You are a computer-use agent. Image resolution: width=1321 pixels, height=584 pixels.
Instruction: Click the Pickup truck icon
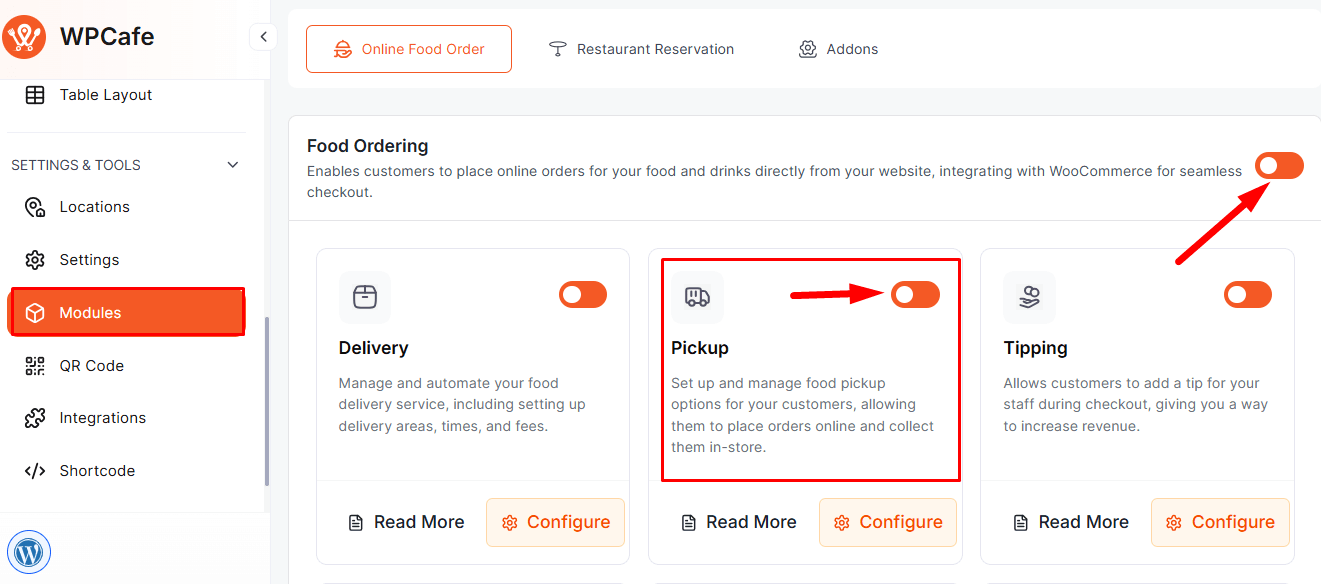[x=697, y=297]
